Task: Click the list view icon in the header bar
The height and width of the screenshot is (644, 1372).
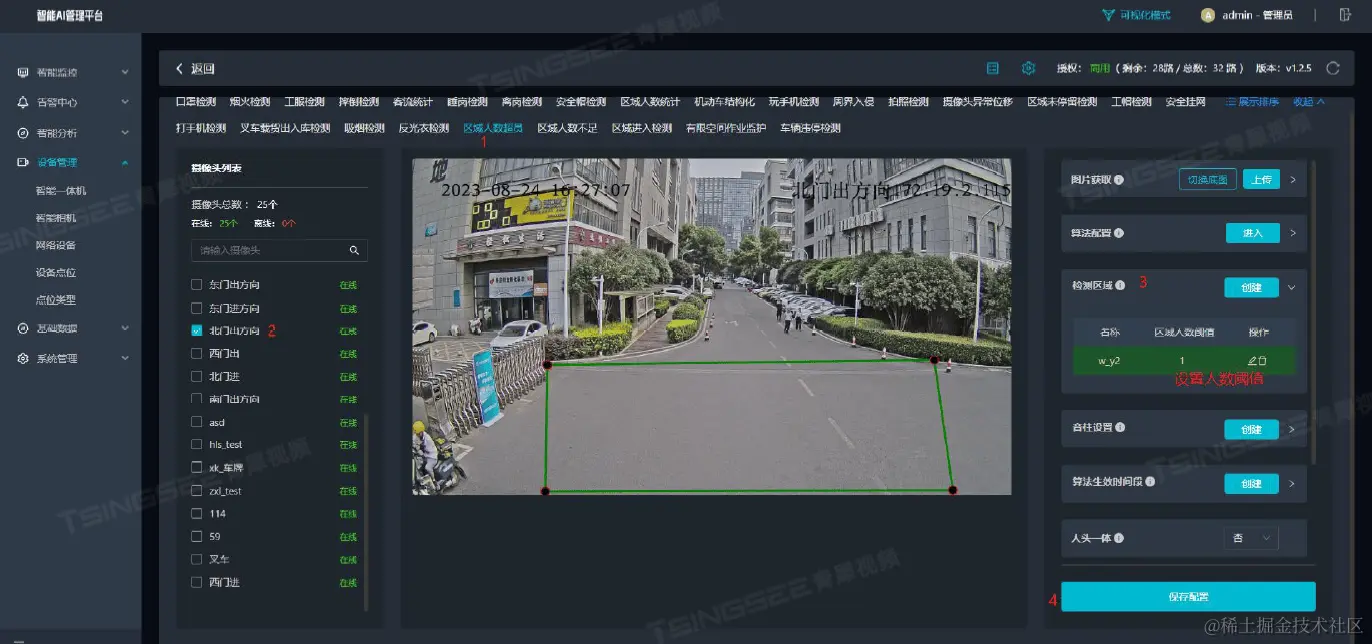Action: tap(993, 68)
